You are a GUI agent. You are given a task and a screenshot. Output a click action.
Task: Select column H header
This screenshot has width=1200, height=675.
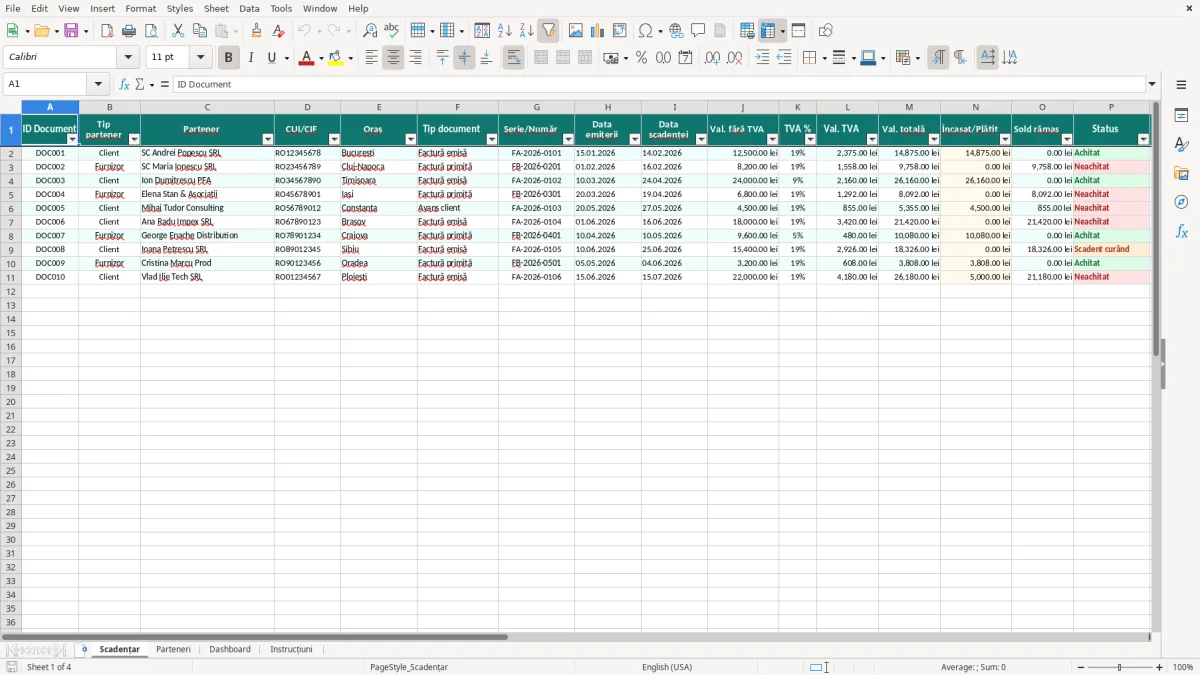coord(608,107)
